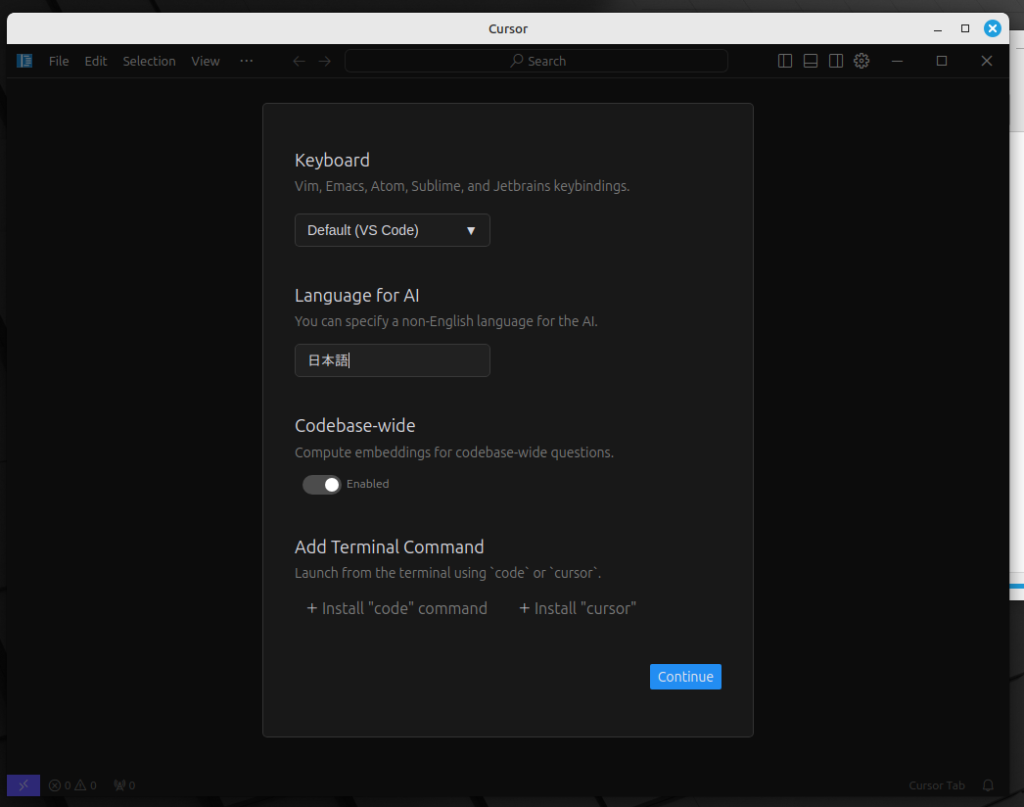Toggle the secondary sidebar layout icon
Image resolution: width=1024 pixels, height=807 pixels.
836,61
